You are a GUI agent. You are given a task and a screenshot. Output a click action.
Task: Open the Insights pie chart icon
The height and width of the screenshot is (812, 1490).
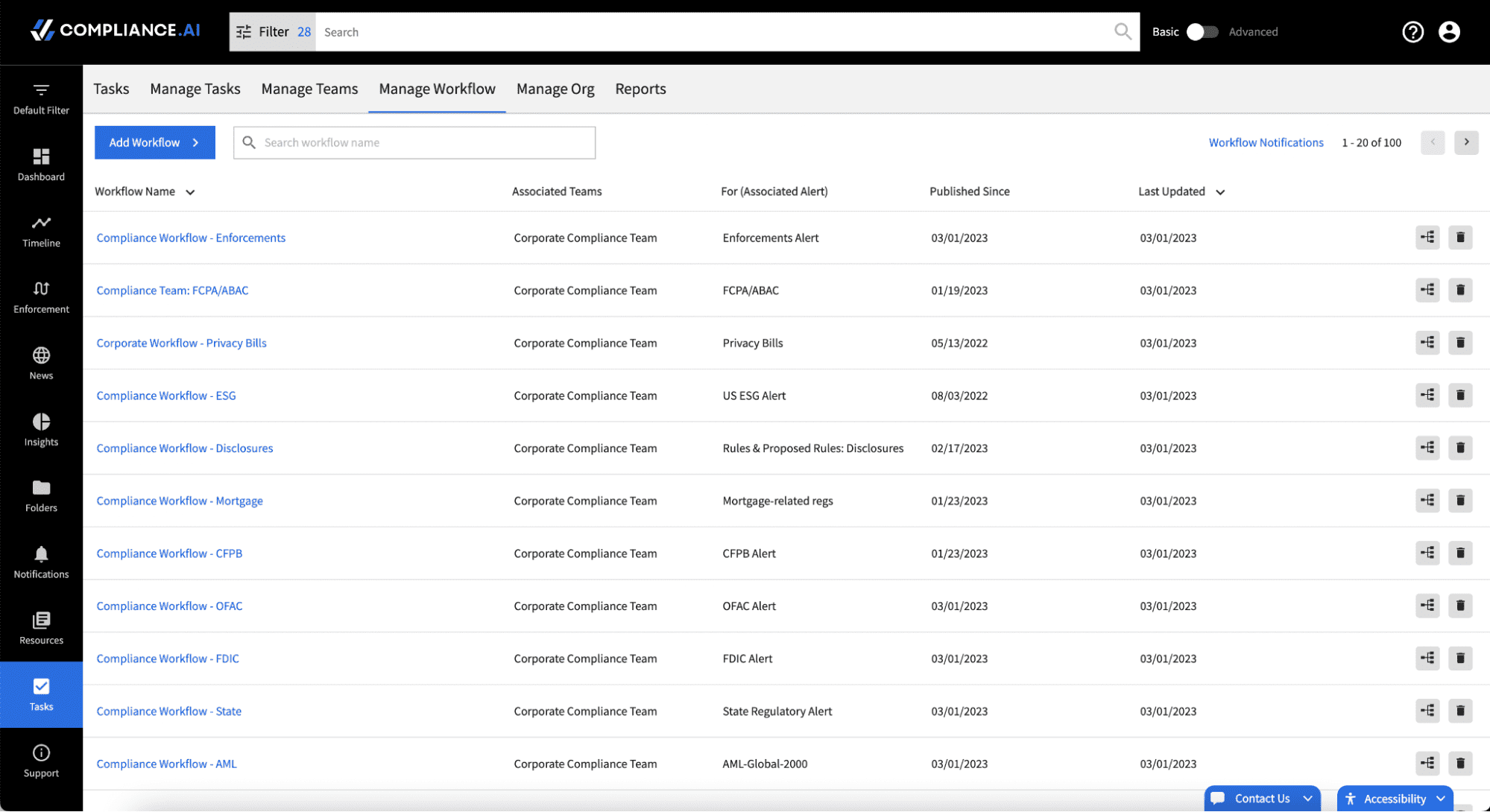coord(41,430)
